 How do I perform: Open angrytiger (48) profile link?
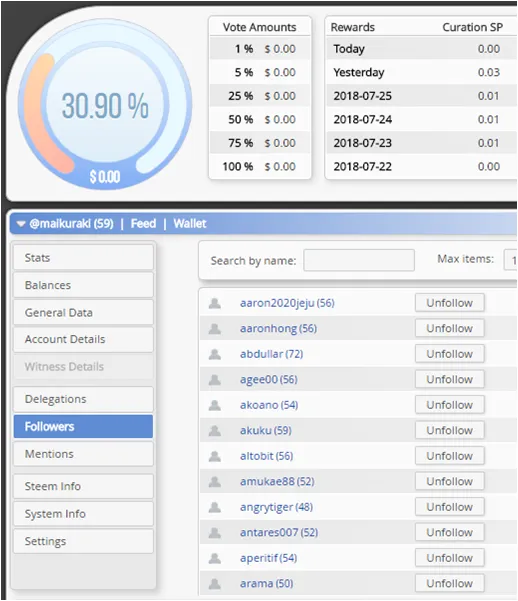point(276,507)
